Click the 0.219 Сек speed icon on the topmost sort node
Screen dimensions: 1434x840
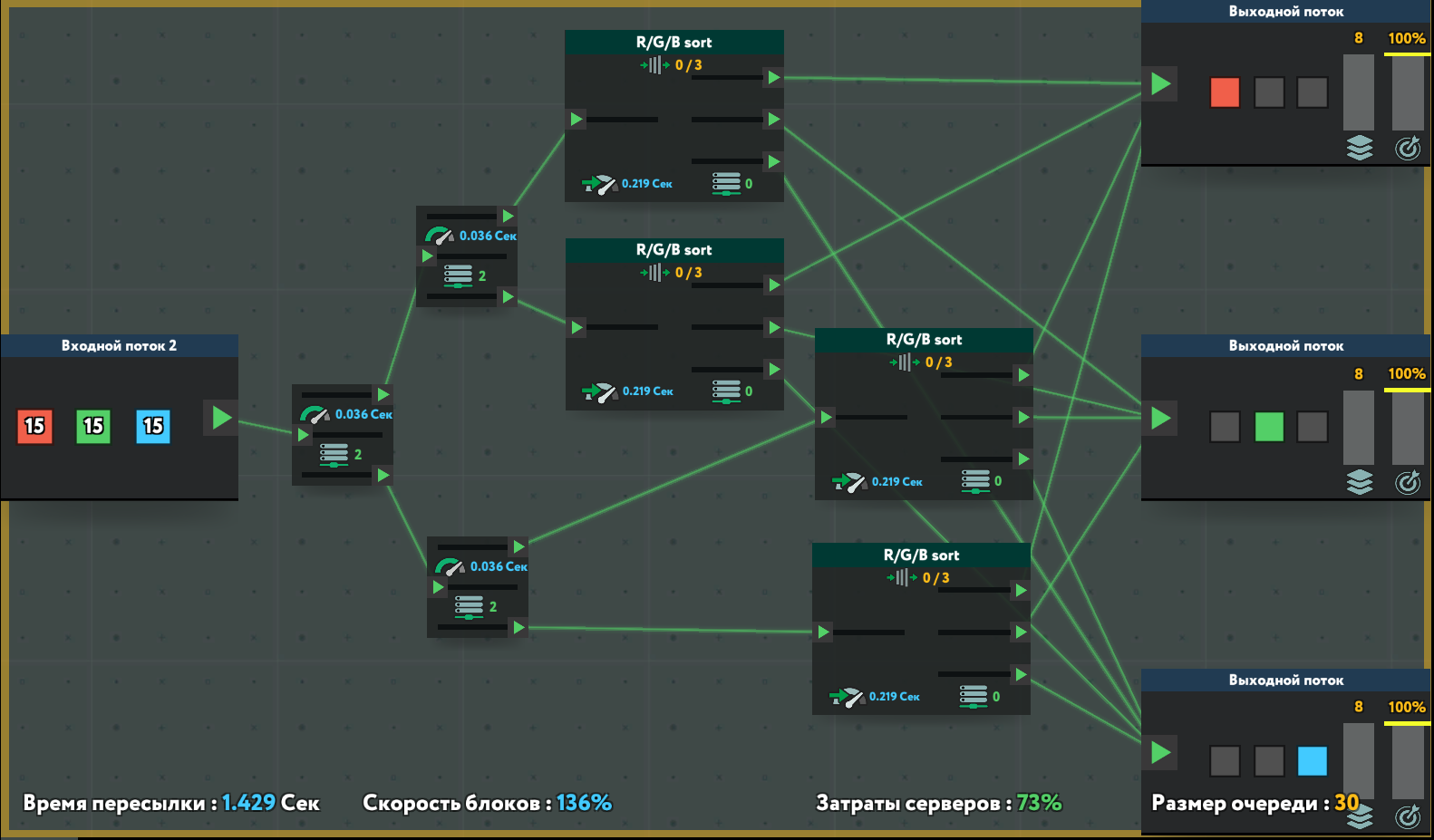599,184
